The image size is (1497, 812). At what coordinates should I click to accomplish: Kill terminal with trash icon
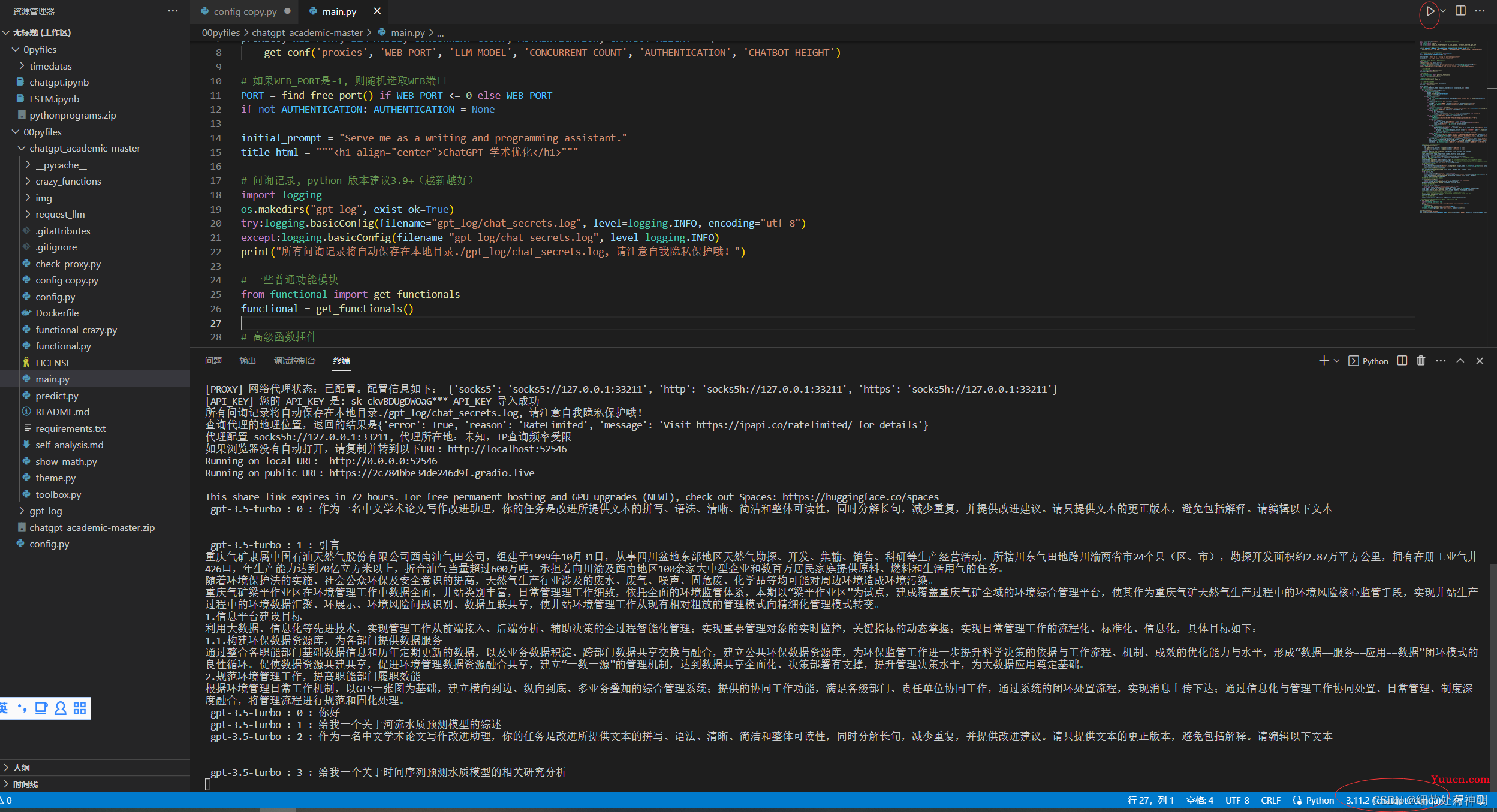pyautogui.click(x=1421, y=361)
